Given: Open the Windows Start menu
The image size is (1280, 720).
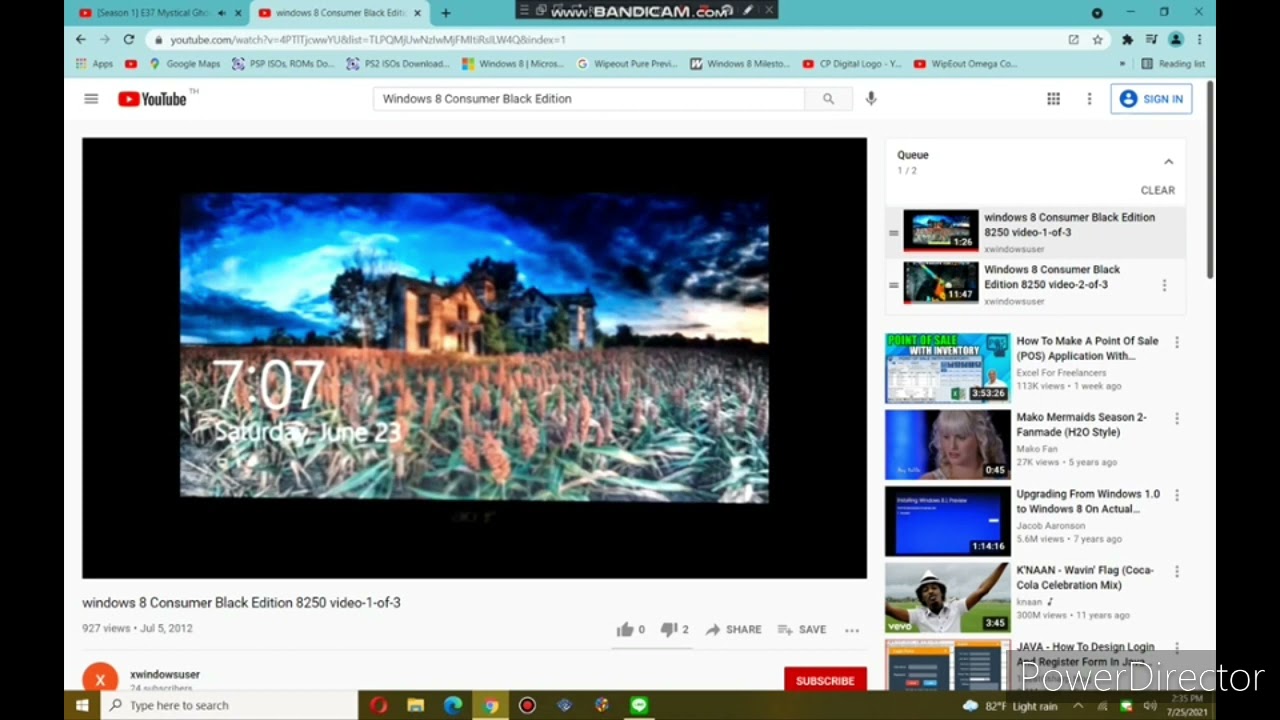Looking at the screenshot, I should pyautogui.click(x=82, y=705).
